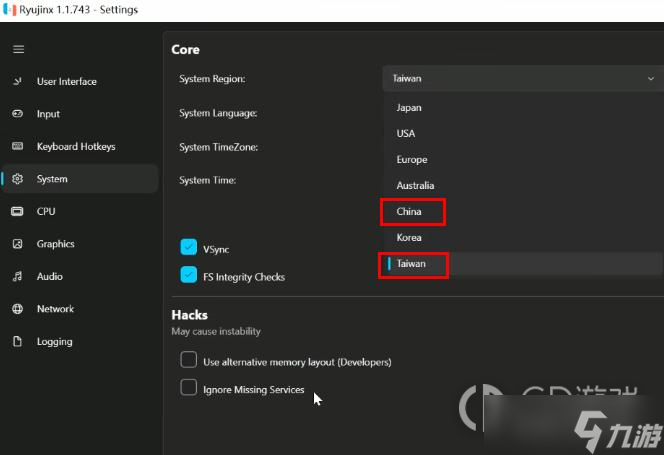Toggle the hamburger navigation menu
664x455 pixels.
(18, 49)
